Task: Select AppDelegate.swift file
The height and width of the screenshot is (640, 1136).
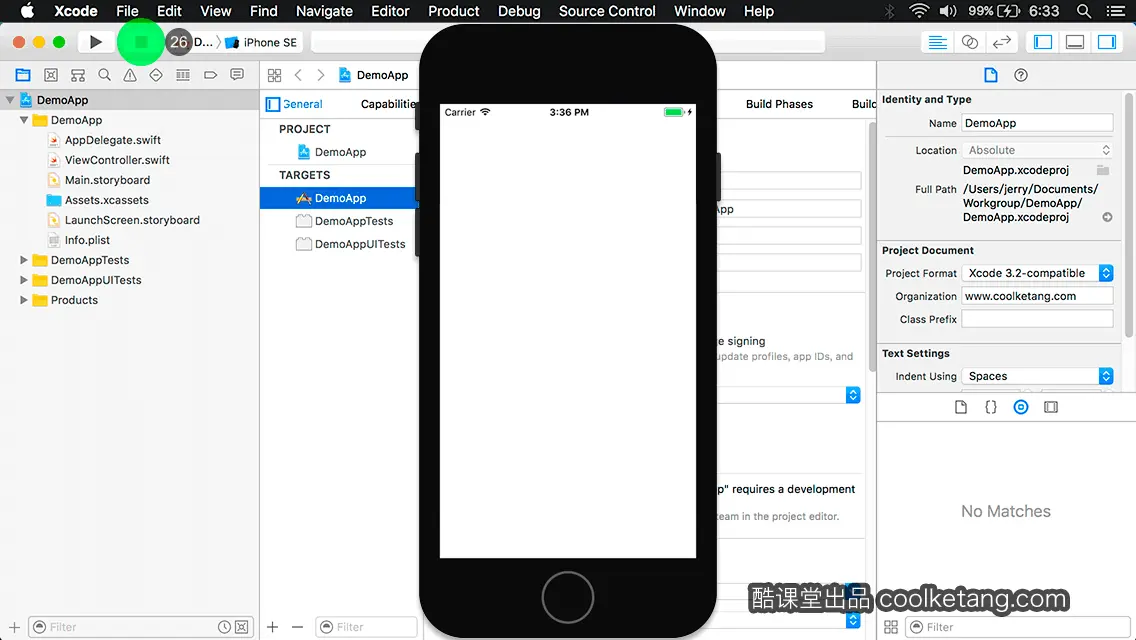Action: click(112, 140)
